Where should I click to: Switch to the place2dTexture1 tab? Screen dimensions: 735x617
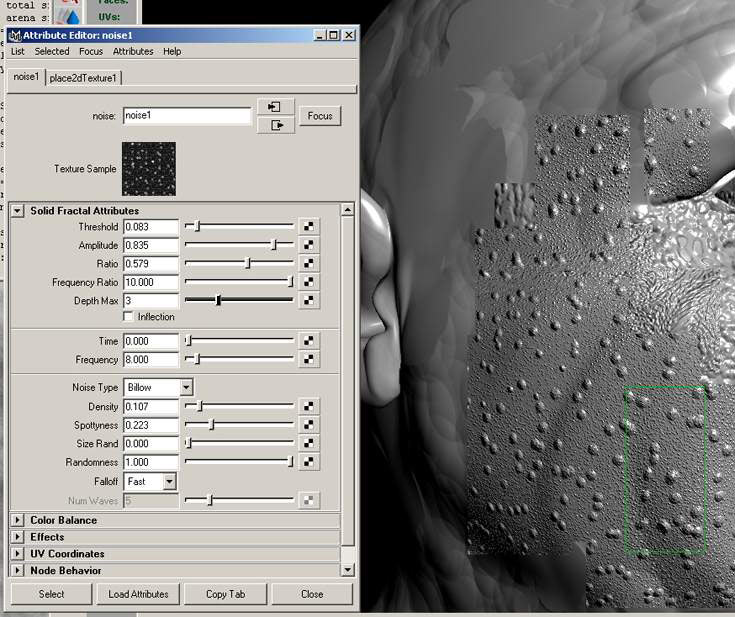click(x=83, y=77)
